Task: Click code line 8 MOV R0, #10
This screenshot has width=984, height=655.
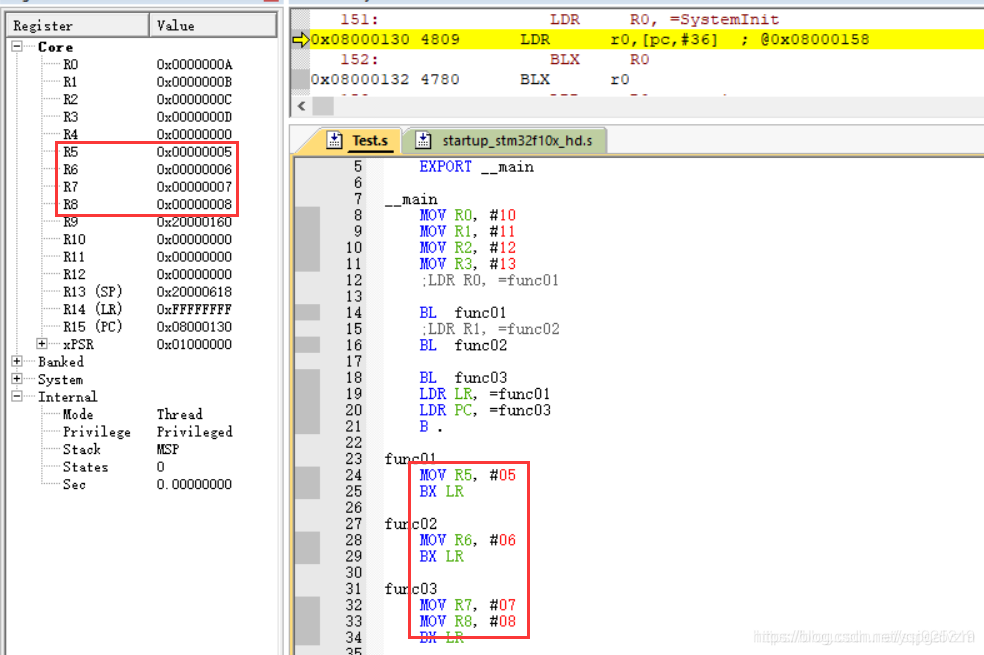Action: pos(468,215)
